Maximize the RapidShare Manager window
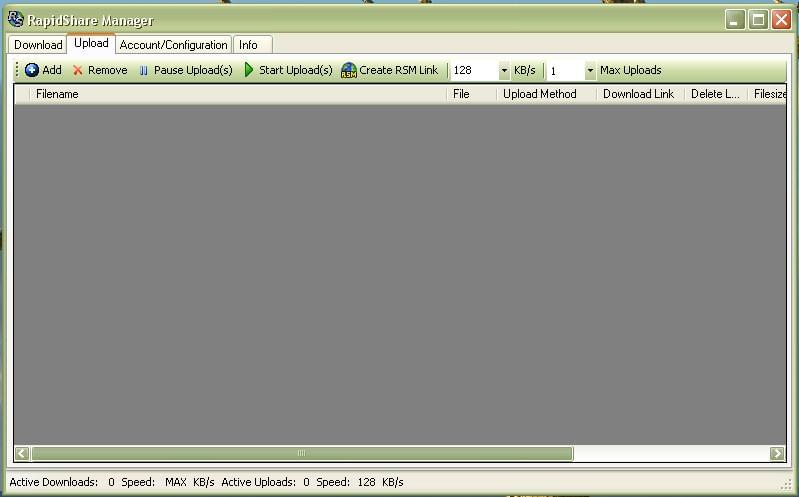 pyautogui.click(x=758, y=20)
